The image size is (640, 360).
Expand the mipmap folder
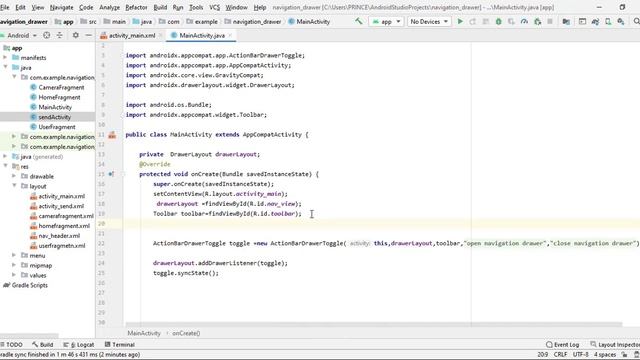(14, 265)
